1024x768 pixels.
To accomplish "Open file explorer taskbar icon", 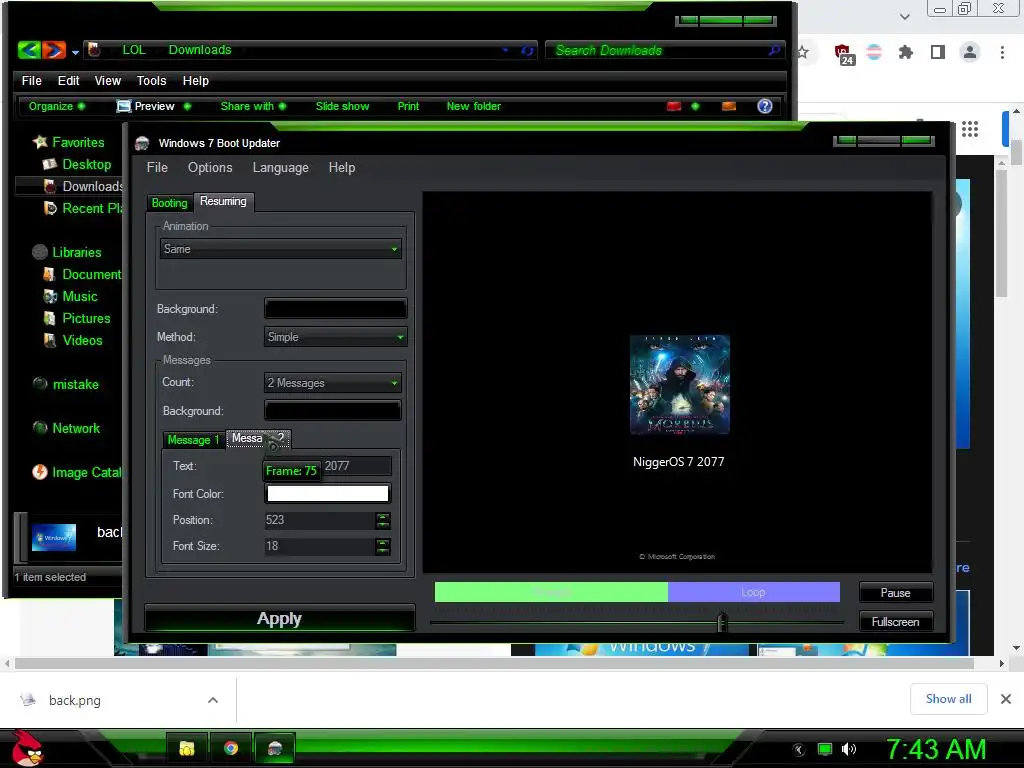I will 187,748.
